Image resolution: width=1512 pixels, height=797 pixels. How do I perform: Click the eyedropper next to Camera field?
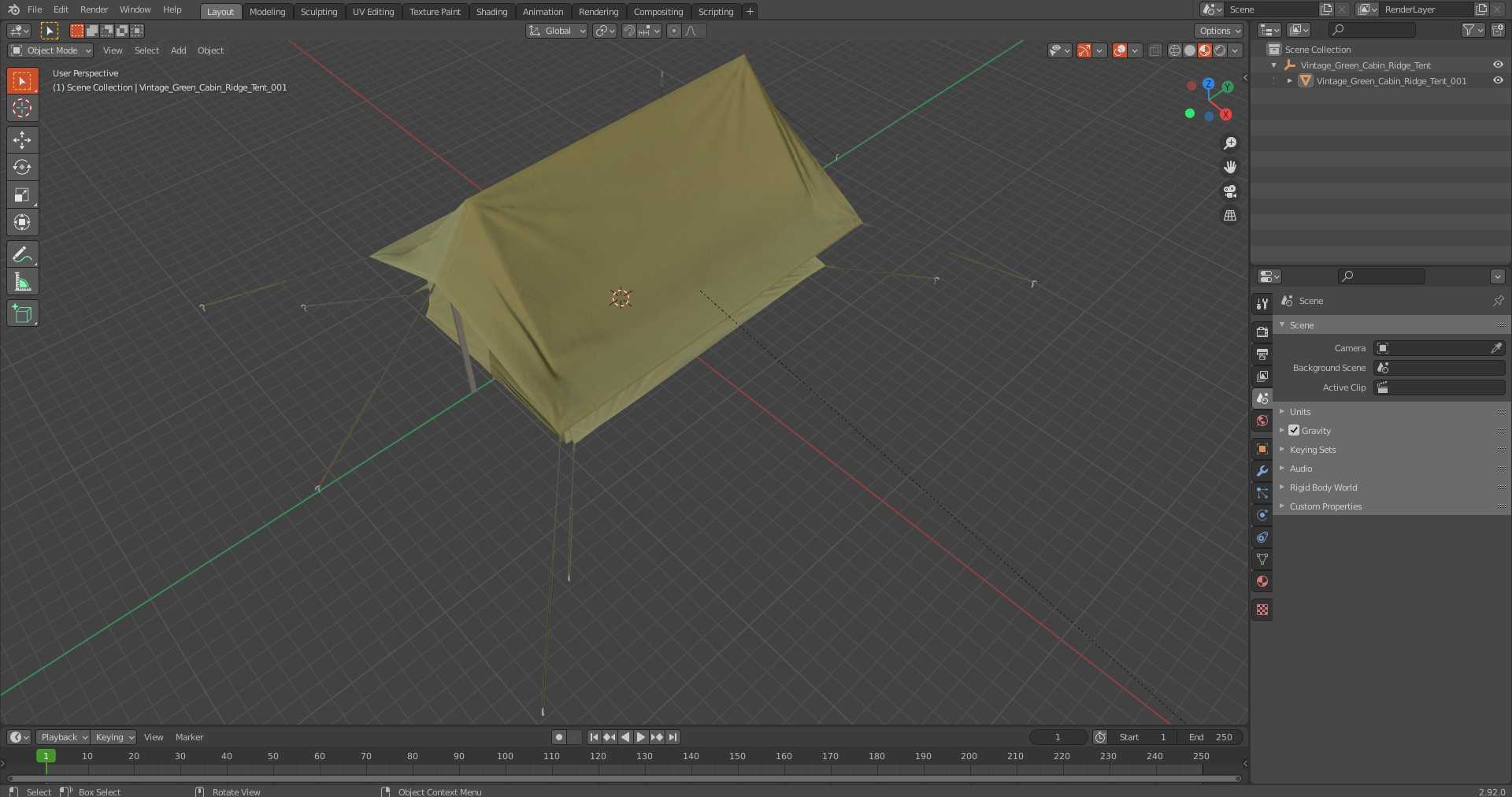[x=1496, y=348]
